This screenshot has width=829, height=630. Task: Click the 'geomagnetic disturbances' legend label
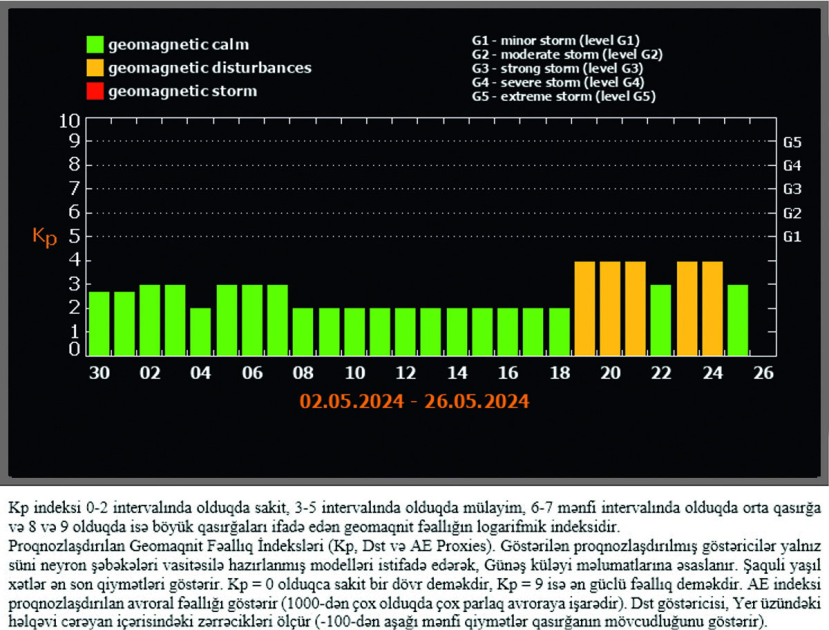210,68
